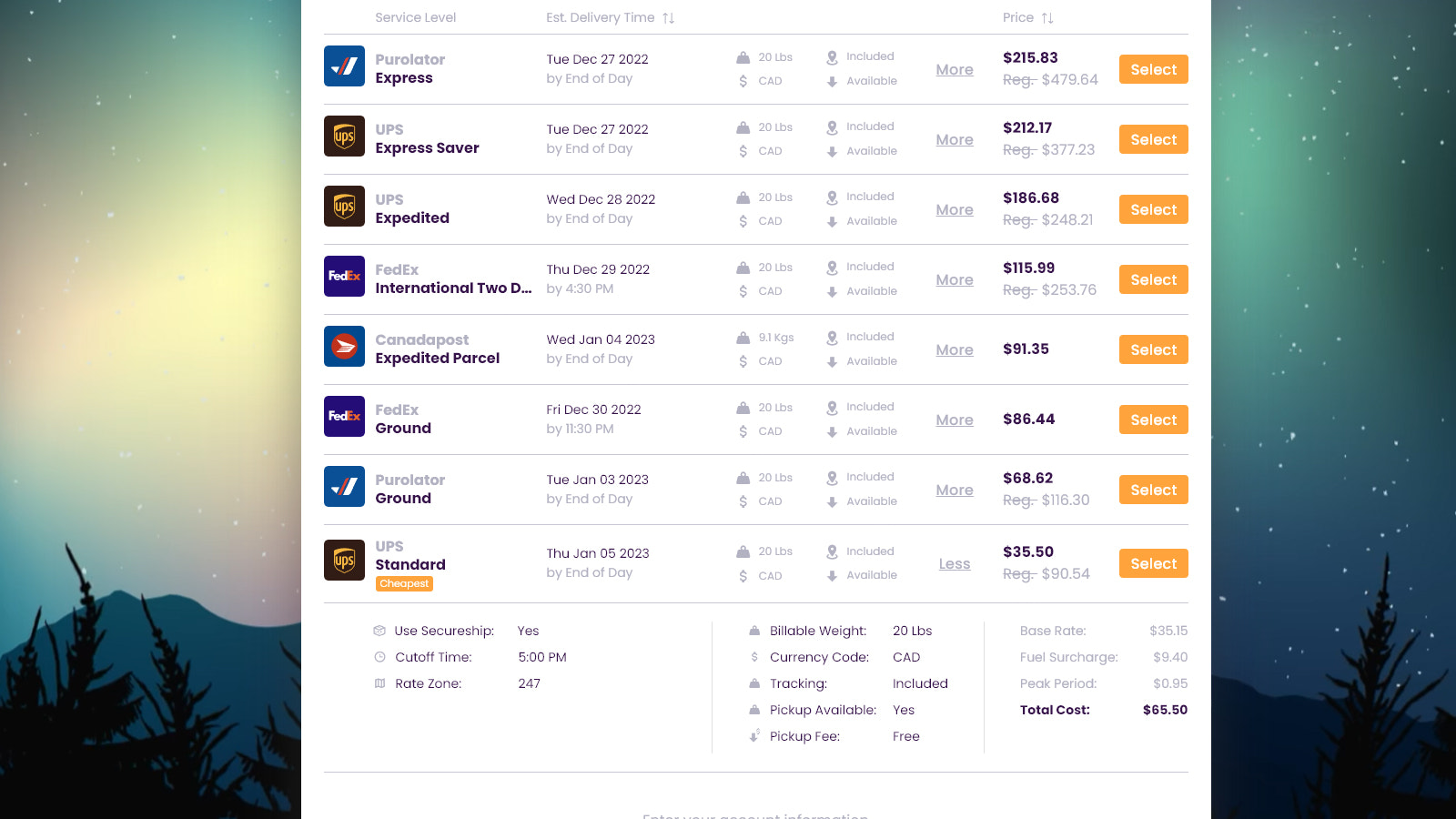The image size is (1456, 819).
Task: Click pickup arrow icon in UPS Express Saver row
Action: click(832, 151)
